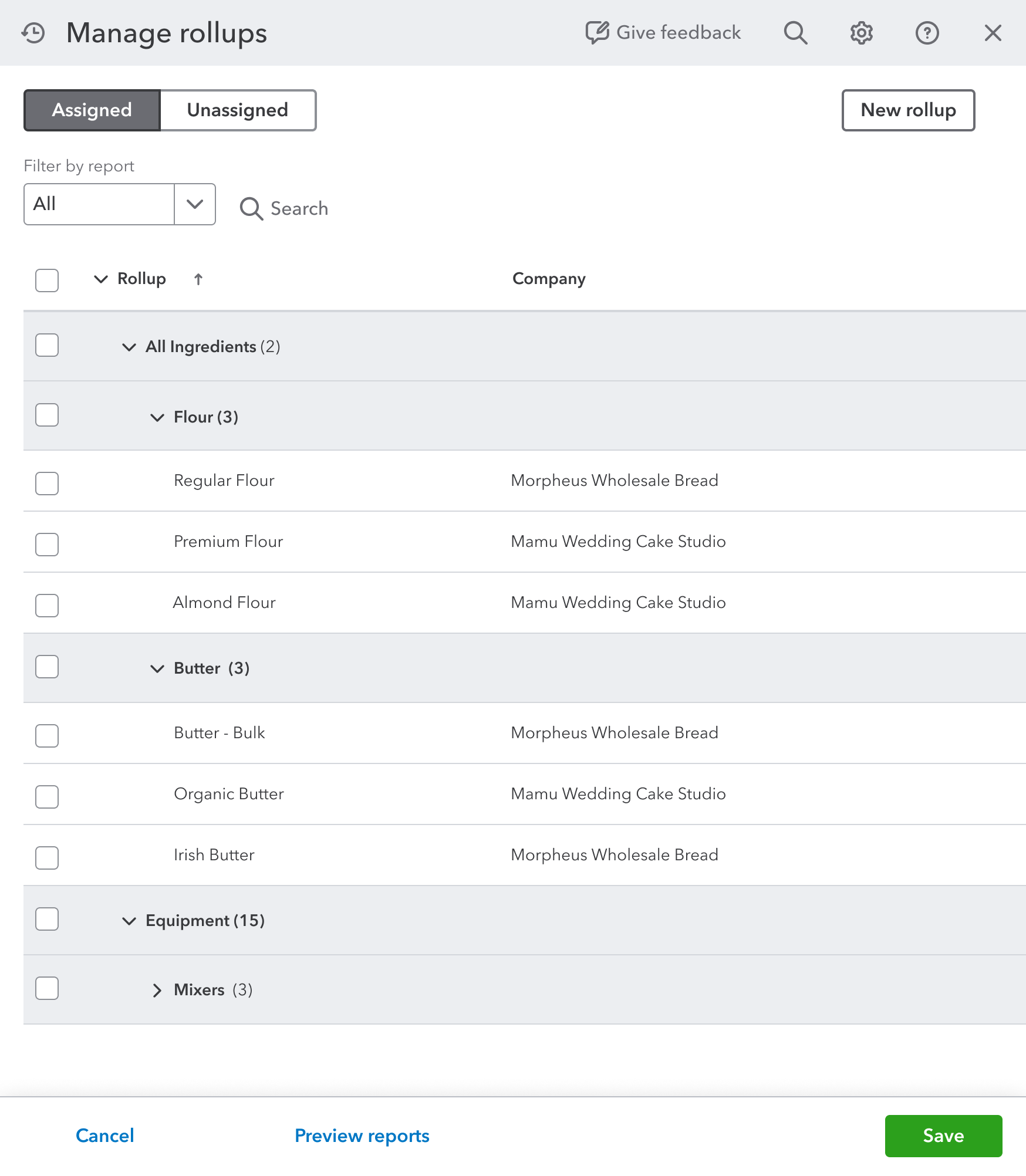
Task: Check the Equipment group checkbox
Action: 47,919
